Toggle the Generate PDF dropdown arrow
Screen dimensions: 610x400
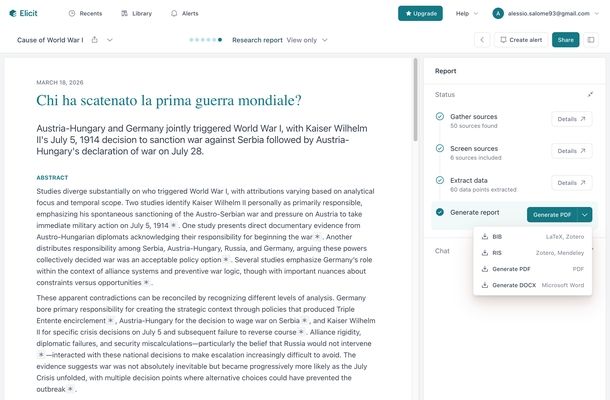[x=585, y=215]
